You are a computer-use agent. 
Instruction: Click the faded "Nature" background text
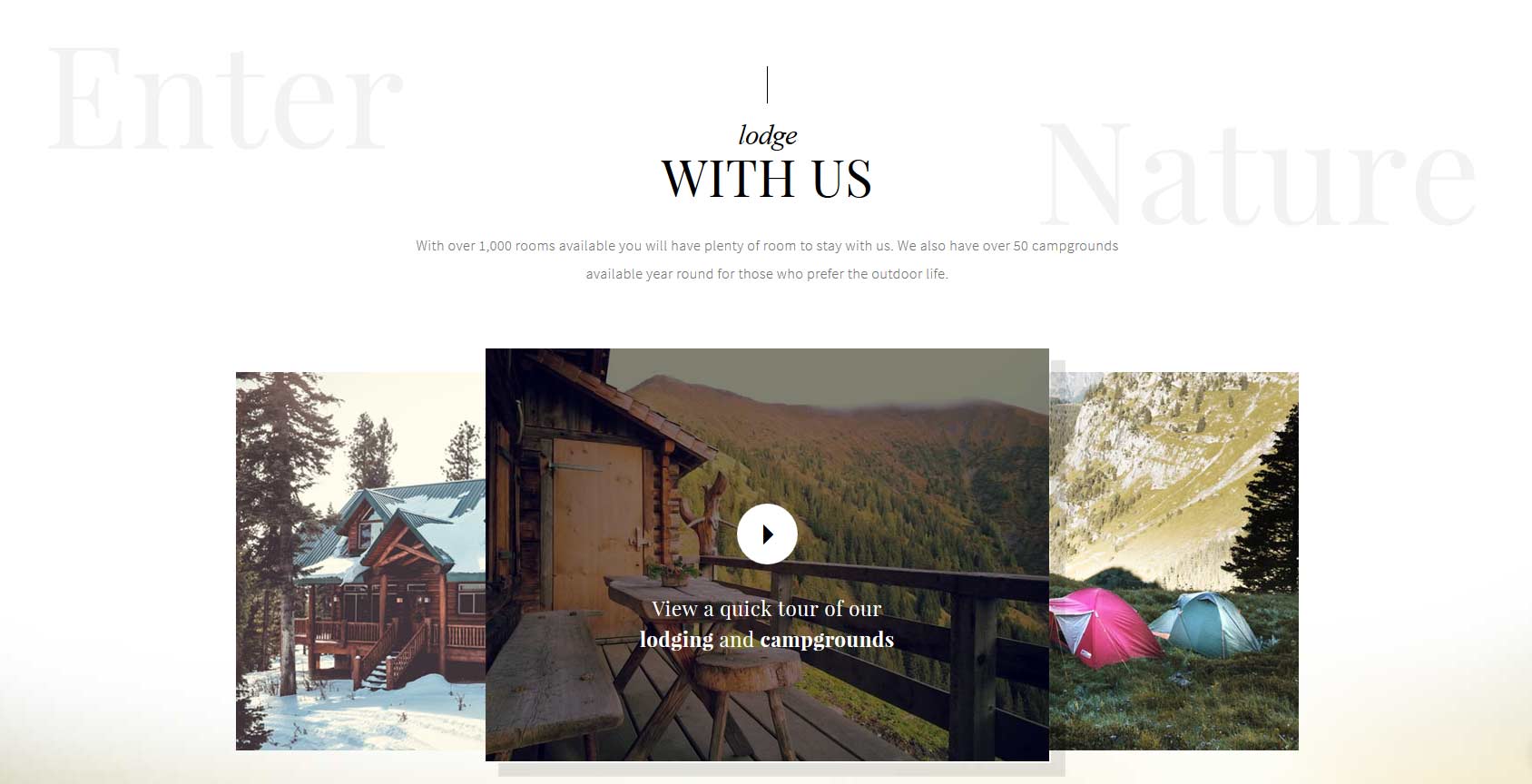point(1258,175)
